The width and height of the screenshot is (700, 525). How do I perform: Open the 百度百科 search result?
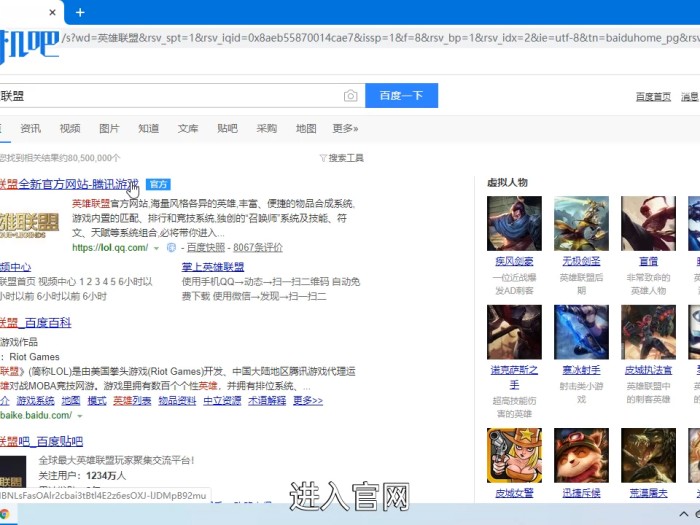(36, 323)
